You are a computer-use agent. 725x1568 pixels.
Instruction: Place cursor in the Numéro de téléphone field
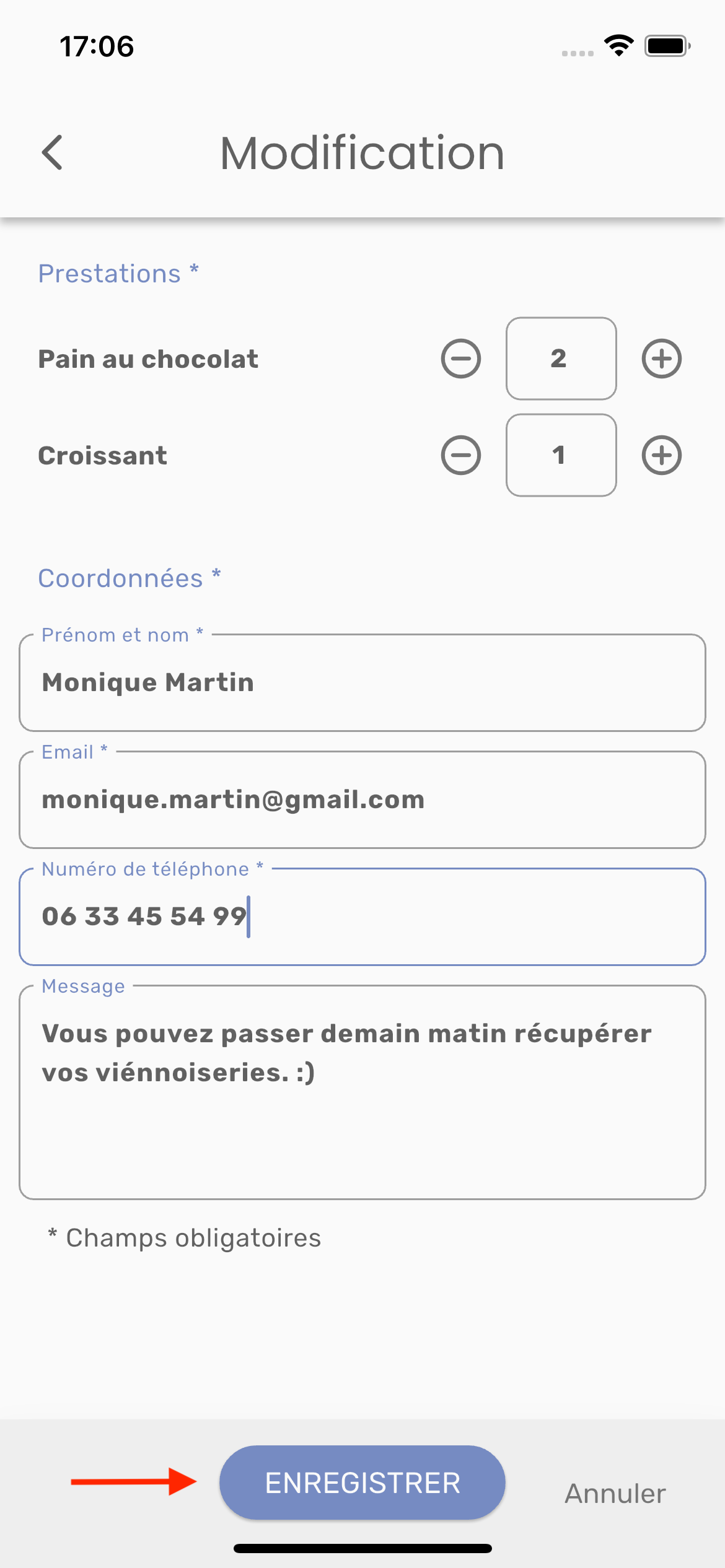tap(362, 917)
